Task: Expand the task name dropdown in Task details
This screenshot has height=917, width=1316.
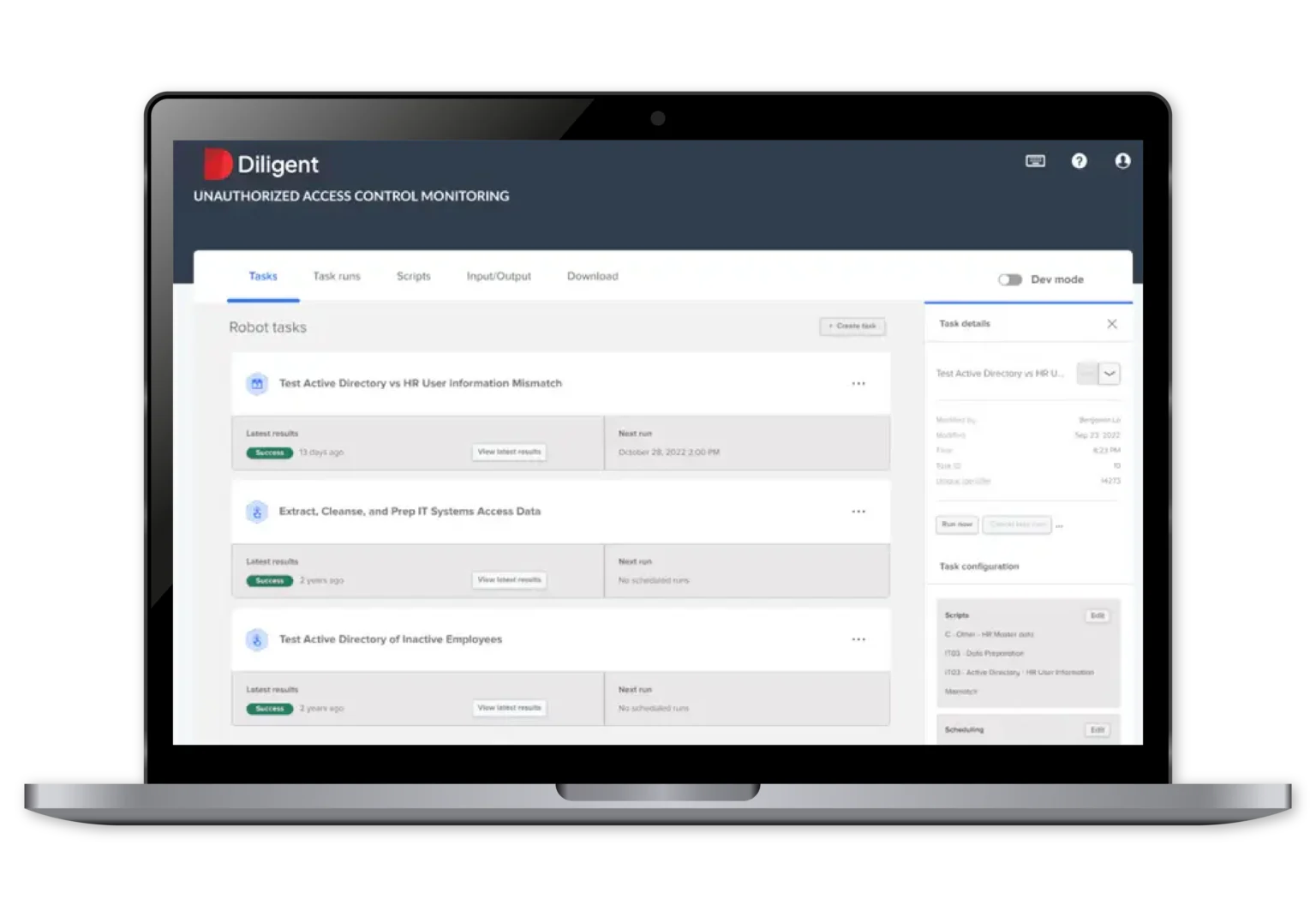Action: [x=1110, y=373]
